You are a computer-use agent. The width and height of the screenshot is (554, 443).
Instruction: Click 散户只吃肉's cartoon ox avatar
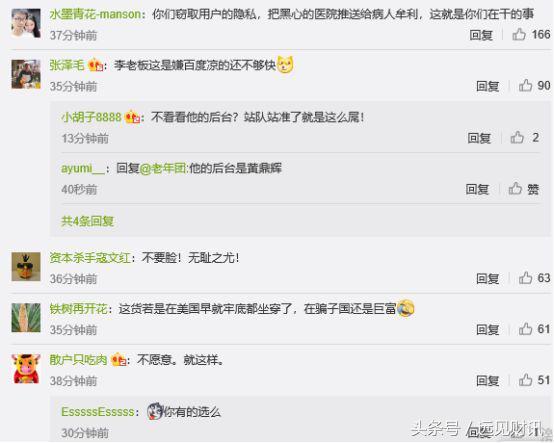point(26,368)
